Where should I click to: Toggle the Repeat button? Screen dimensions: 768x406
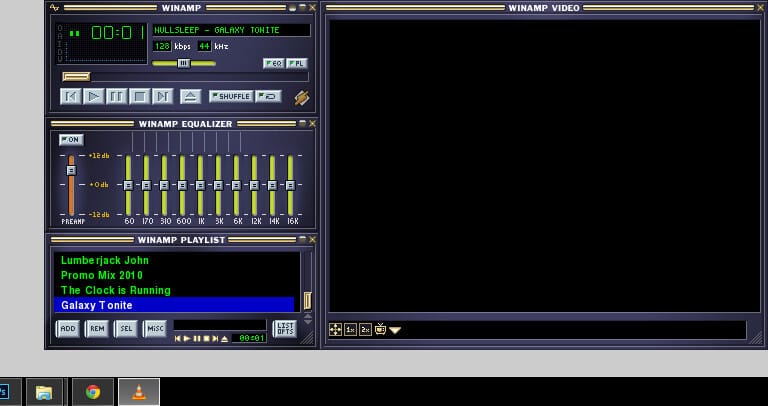point(268,97)
